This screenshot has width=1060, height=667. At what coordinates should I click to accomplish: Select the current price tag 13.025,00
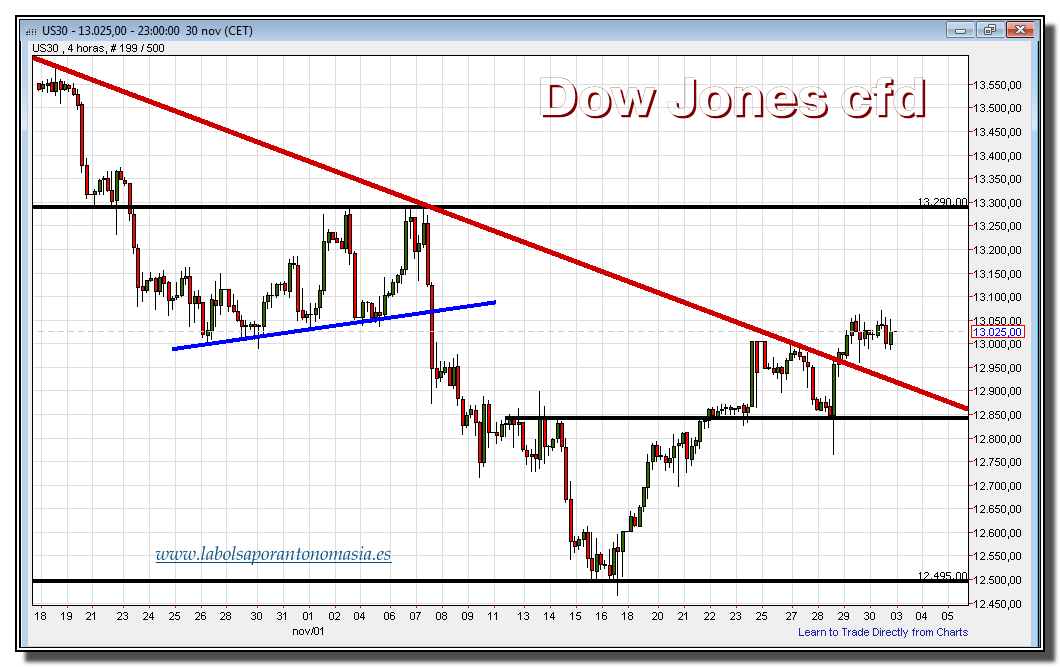pos(997,332)
